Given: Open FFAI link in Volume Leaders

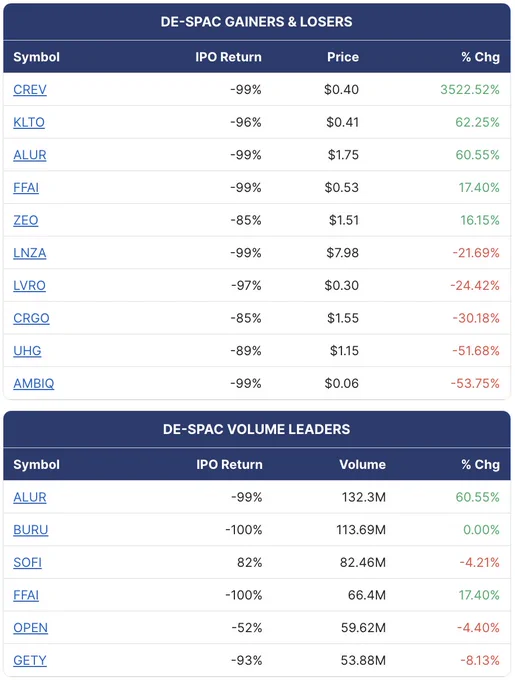Looking at the screenshot, I should pyautogui.click(x=26, y=595).
